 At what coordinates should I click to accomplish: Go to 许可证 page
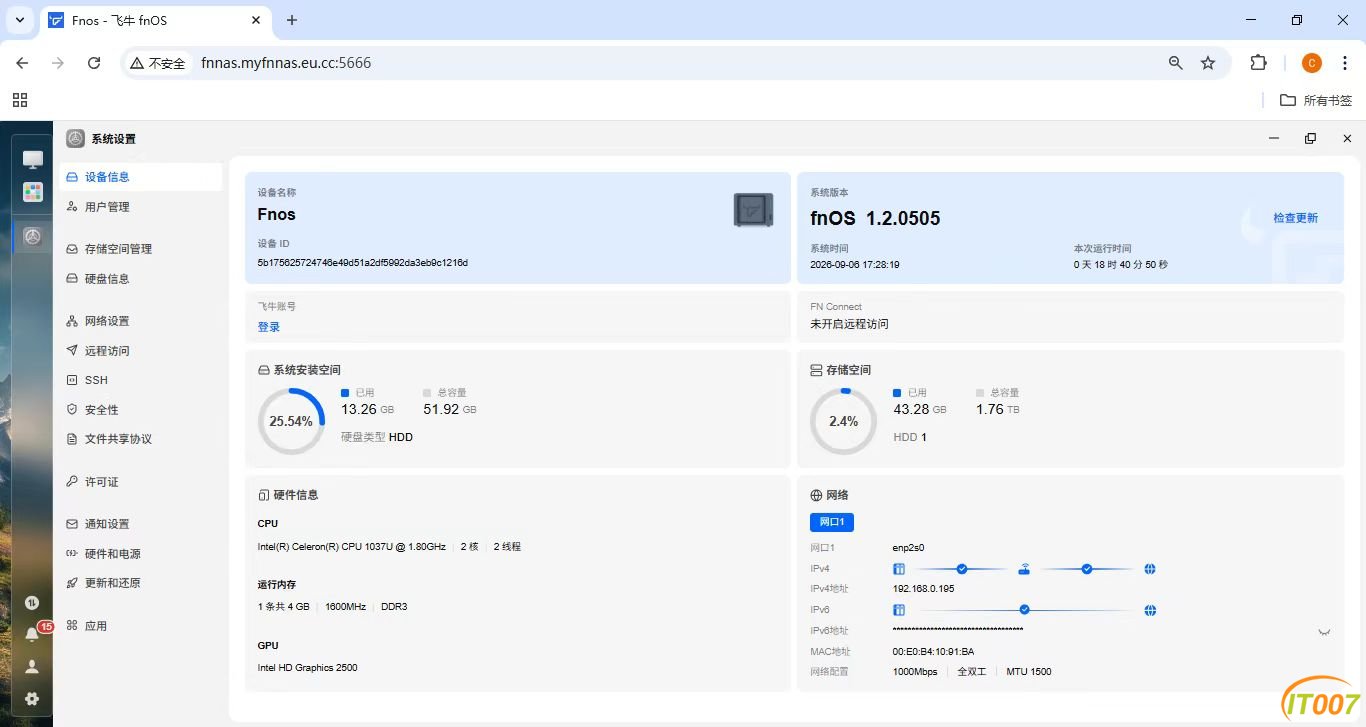pos(141,482)
